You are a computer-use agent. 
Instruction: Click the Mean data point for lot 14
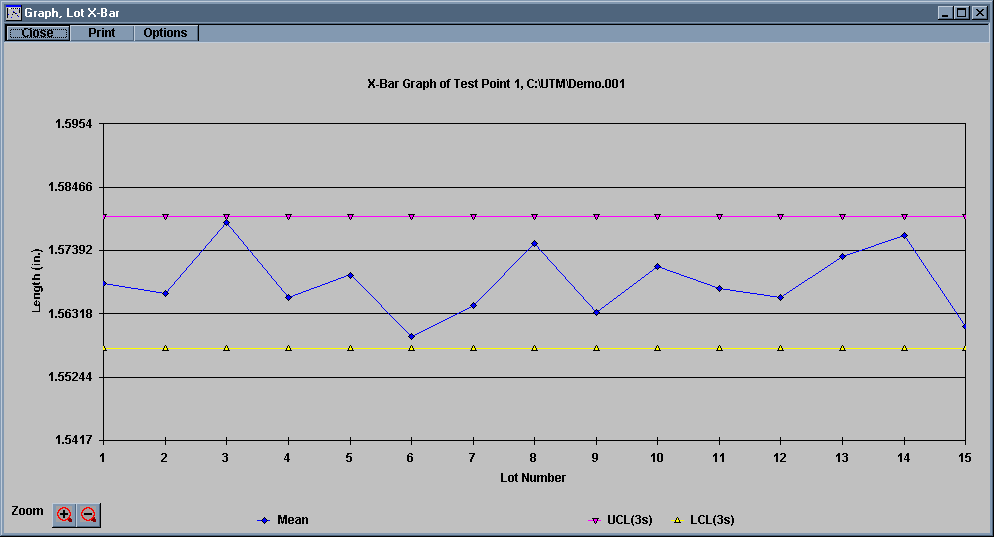[x=905, y=236]
